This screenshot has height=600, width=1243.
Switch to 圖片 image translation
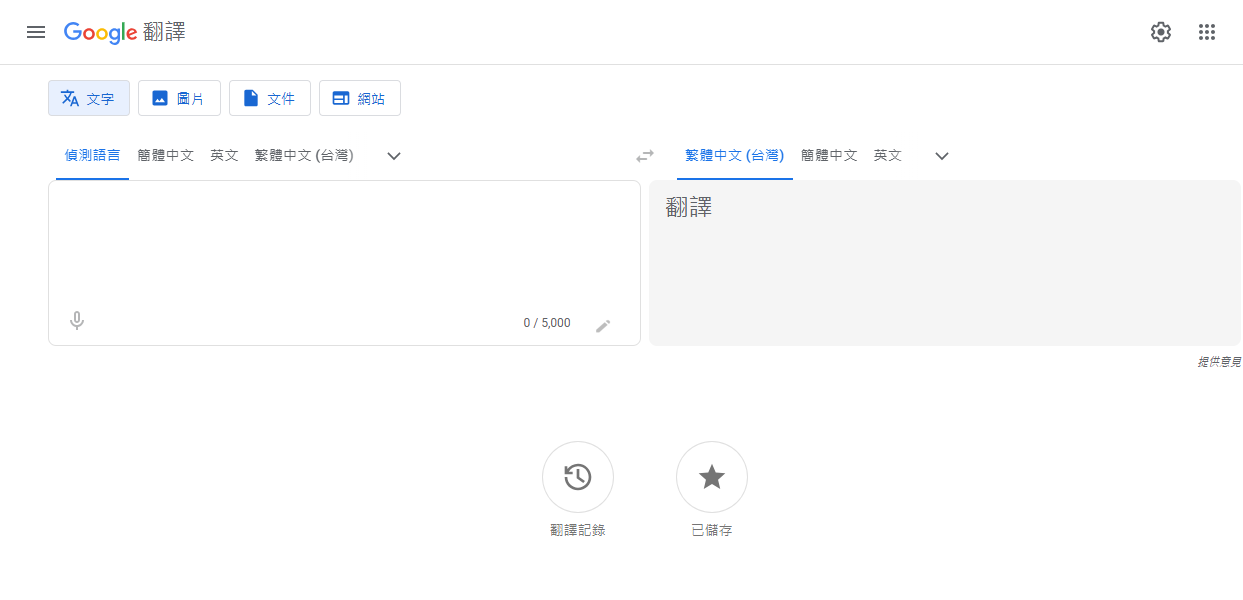[x=179, y=98]
